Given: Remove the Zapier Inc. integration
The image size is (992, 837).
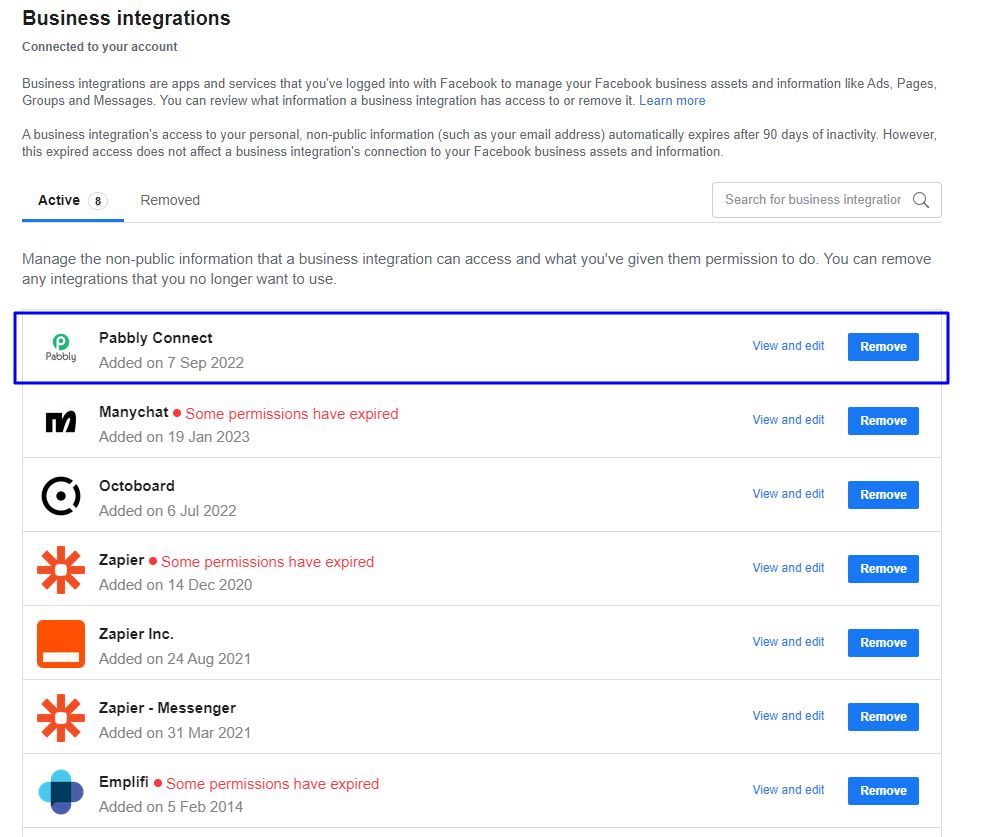Looking at the screenshot, I should (x=883, y=643).
